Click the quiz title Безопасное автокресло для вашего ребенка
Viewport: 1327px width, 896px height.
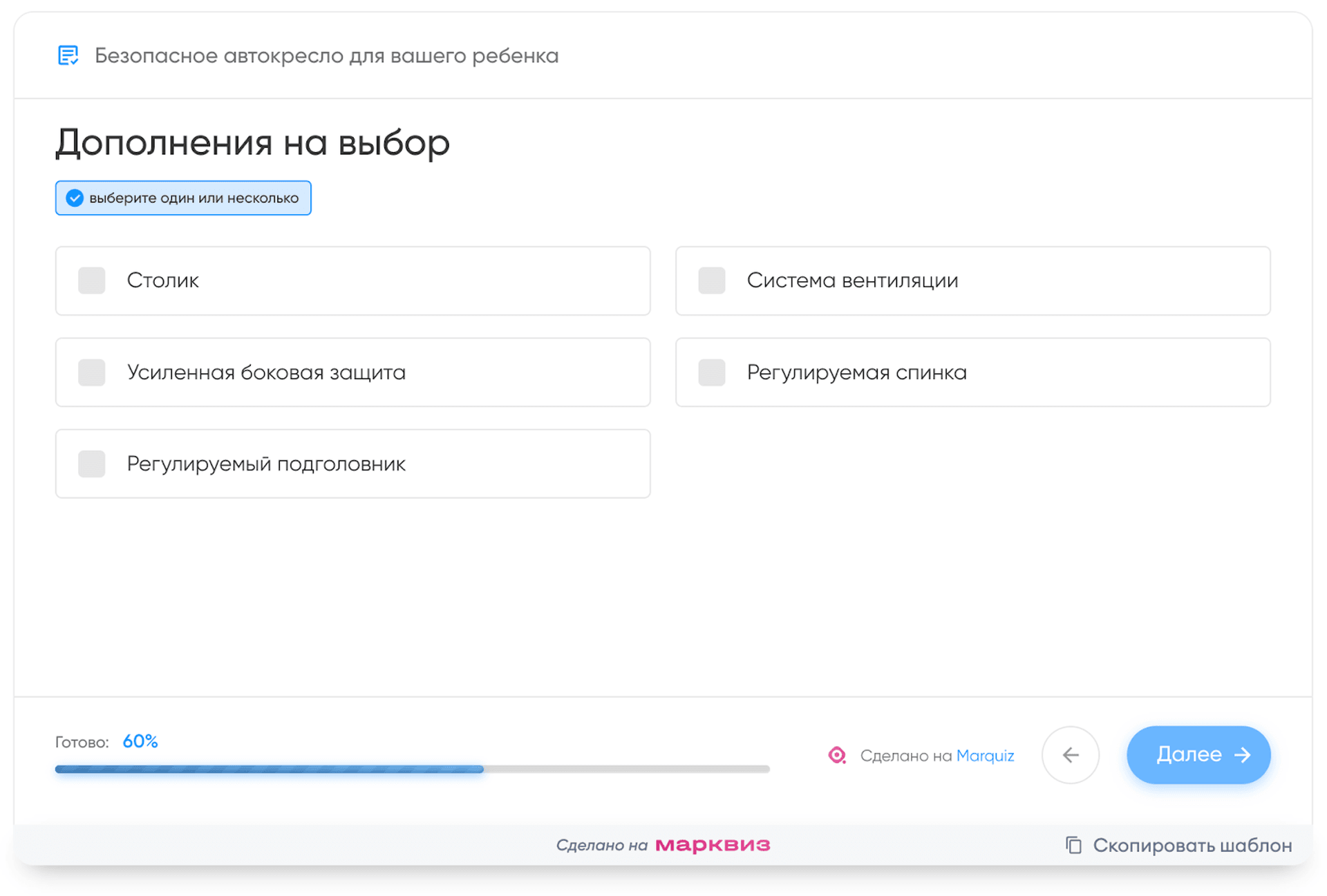coord(328,56)
